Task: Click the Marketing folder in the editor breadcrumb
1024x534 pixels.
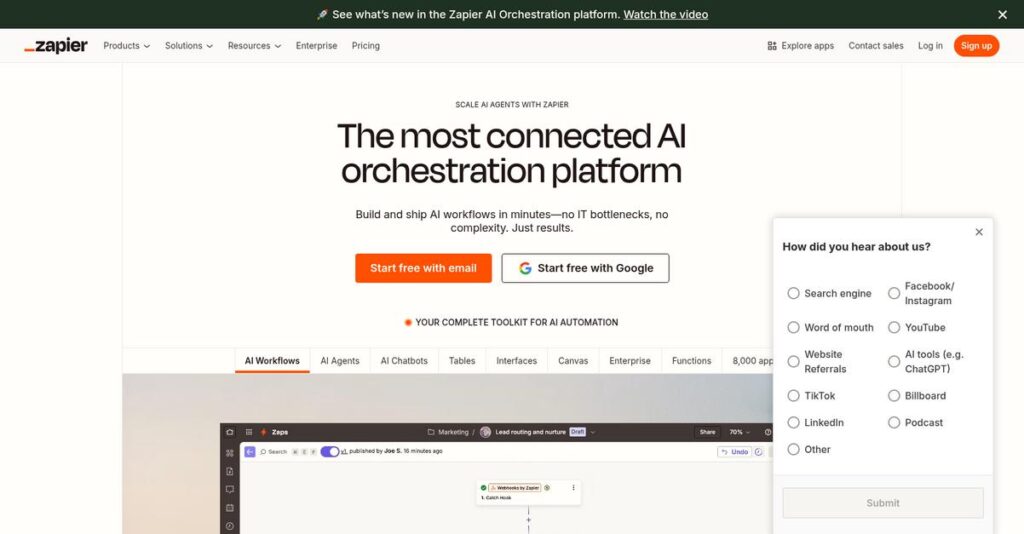Action: tap(449, 432)
